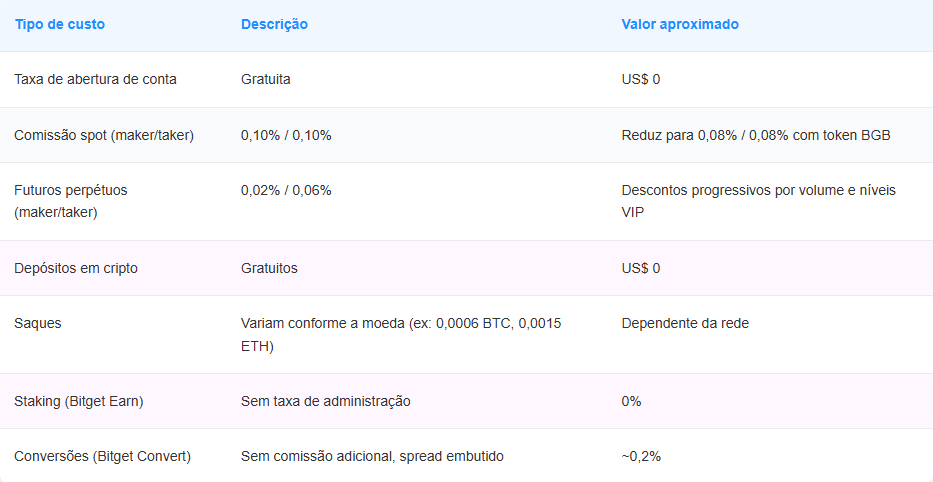Select the 'Futuros perpétuos (maker/taker)' cell
This screenshot has height=482, width=933.
[x=71, y=201]
